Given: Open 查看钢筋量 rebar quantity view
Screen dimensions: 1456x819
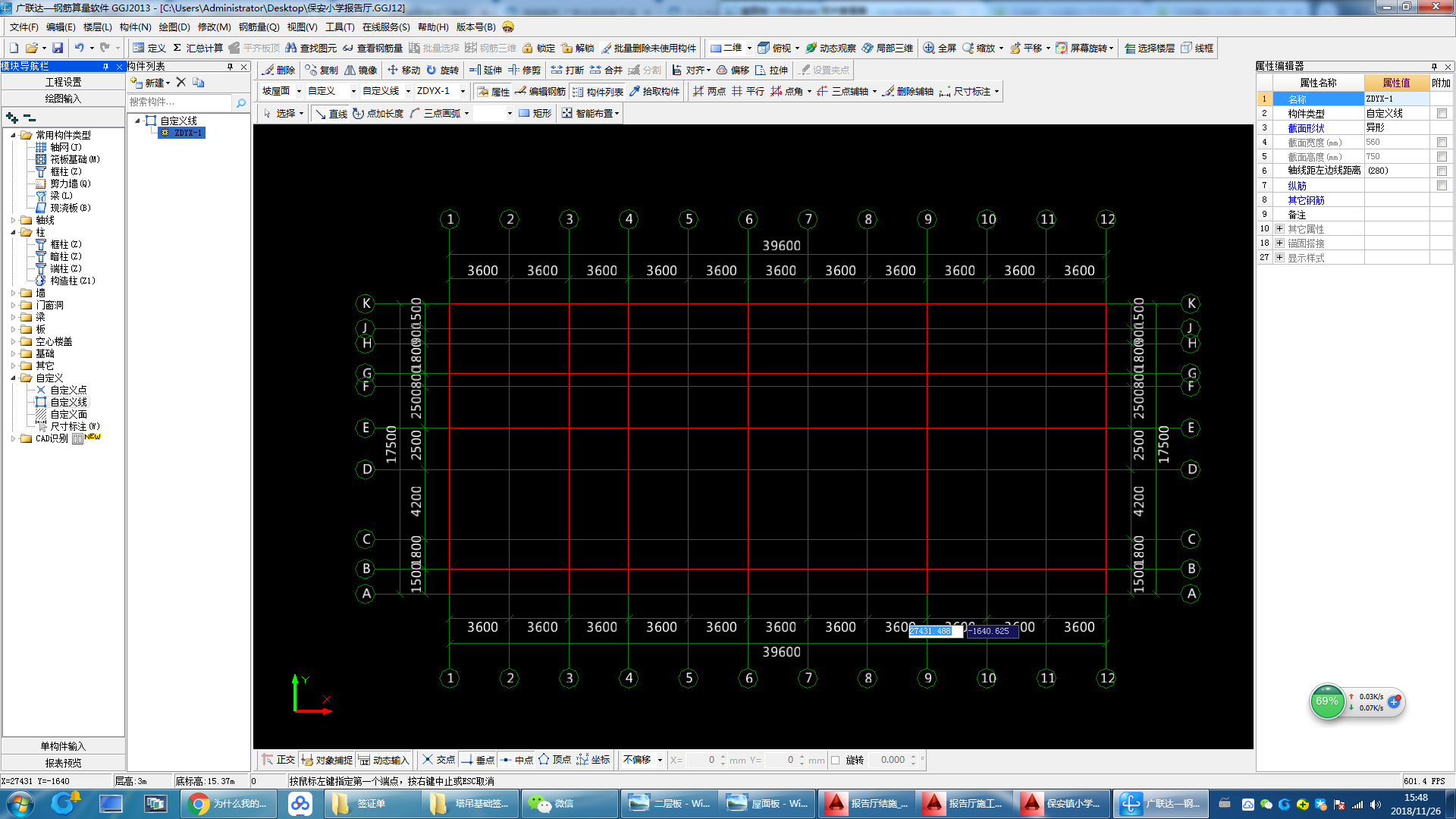Looking at the screenshot, I should click(x=372, y=48).
